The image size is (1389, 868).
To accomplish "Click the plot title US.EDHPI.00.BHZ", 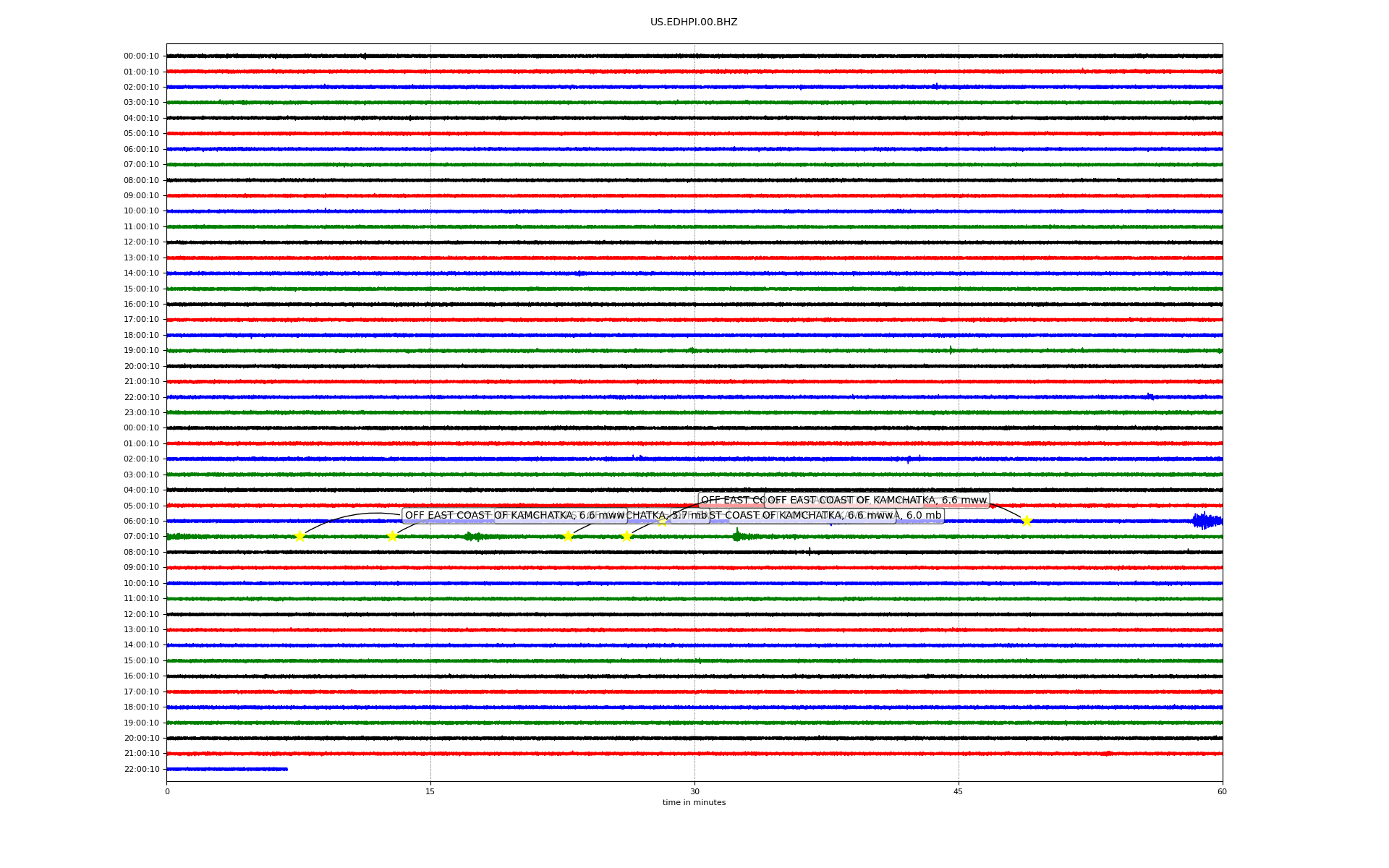I will 694,22.
